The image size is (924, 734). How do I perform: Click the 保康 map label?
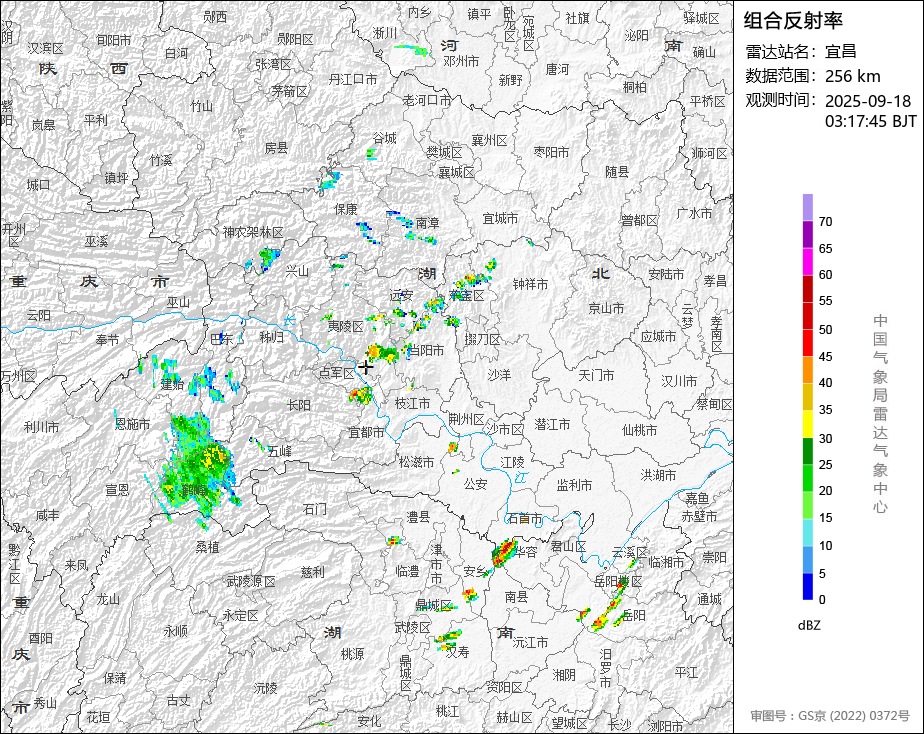(x=346, y=209)
